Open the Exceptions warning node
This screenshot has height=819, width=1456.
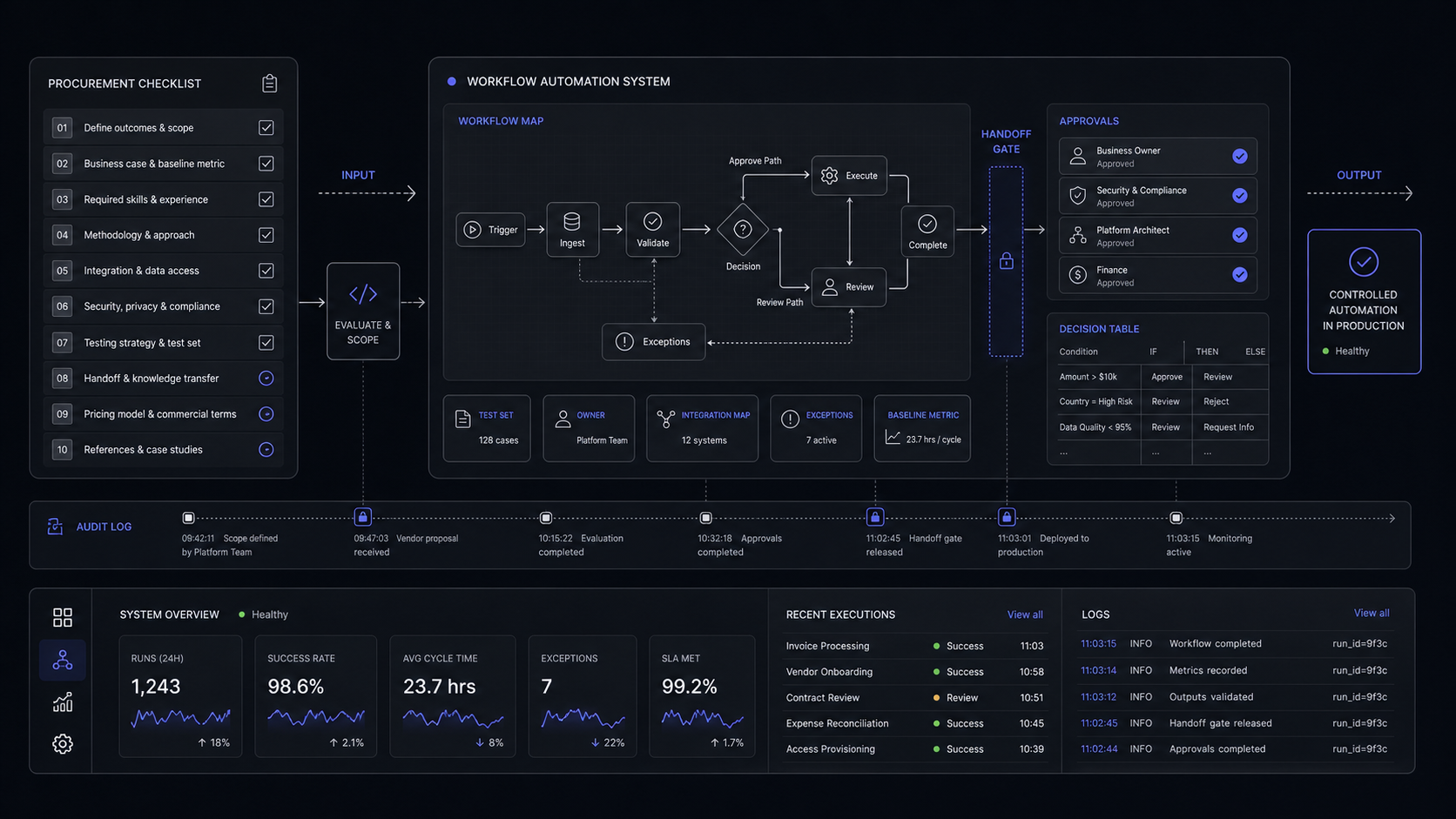click(653, 342)
